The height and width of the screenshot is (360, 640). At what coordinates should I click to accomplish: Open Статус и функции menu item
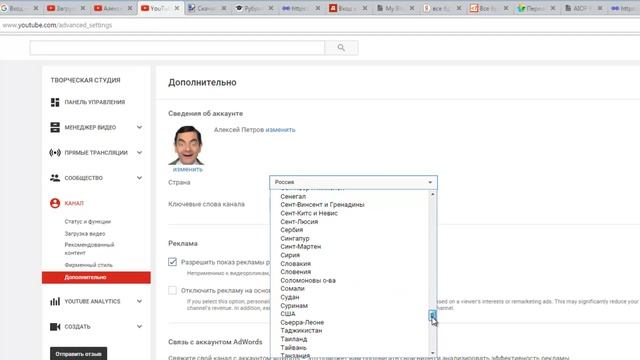[x=87, y=221]
